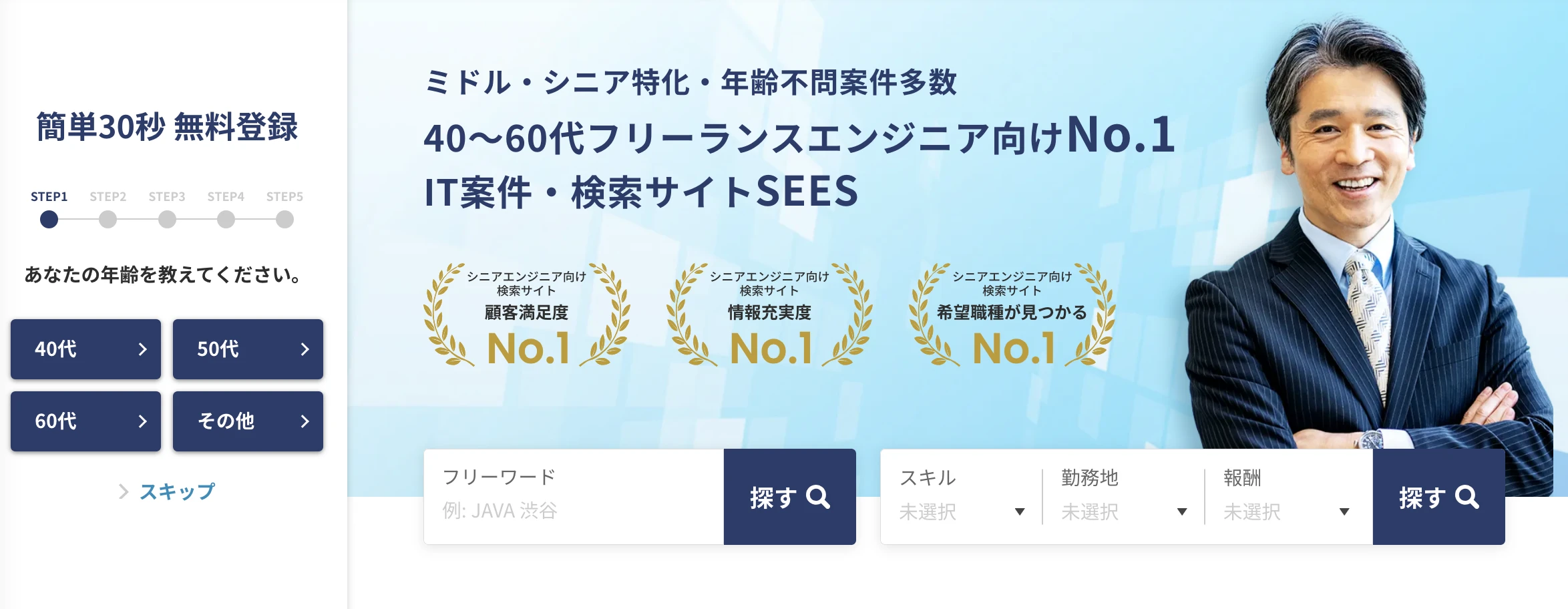This screenshot has height=609, width=1568.
Task: Click the 情報充実度 No.1 laurel badge
Action: click(769, 315)
